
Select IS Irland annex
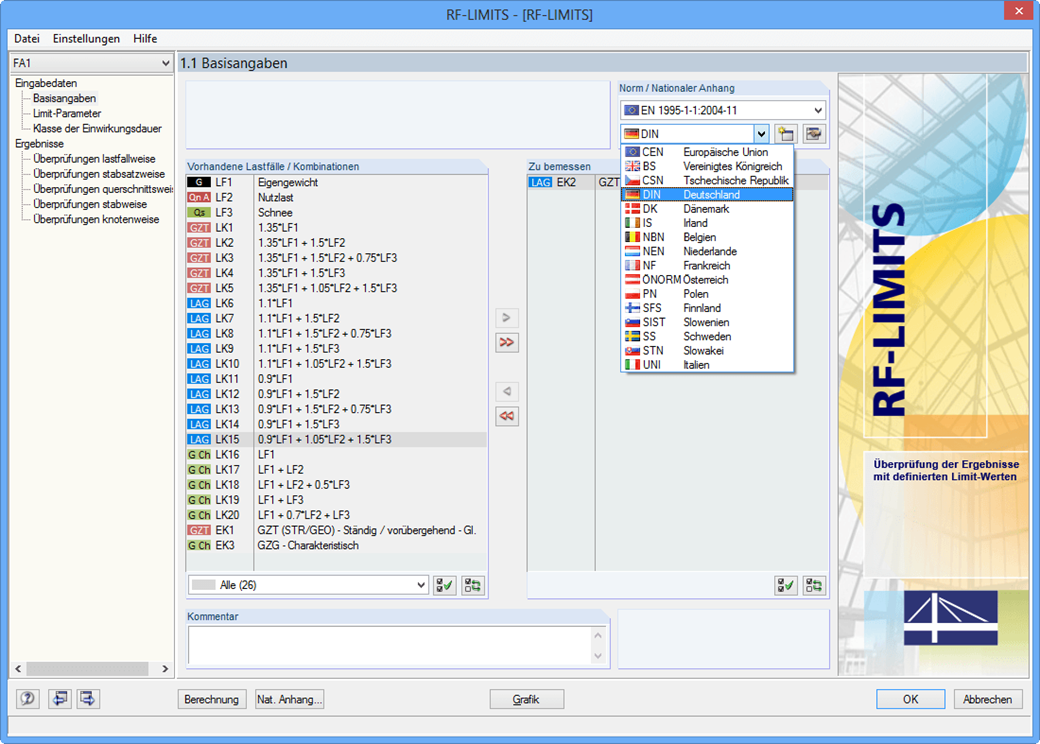(x=707, y=223)
